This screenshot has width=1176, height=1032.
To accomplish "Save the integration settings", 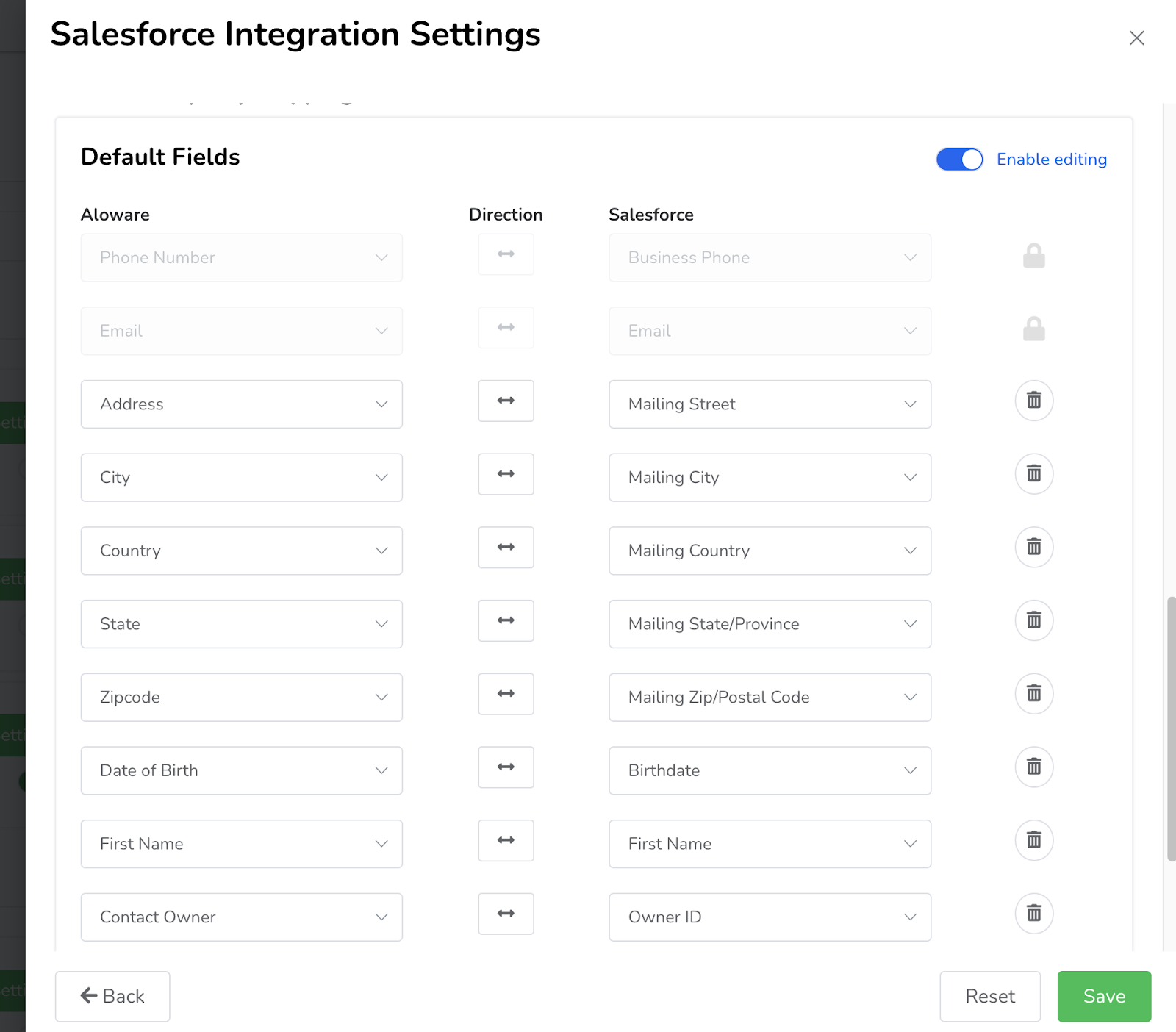I will (x=1104, y=997).
